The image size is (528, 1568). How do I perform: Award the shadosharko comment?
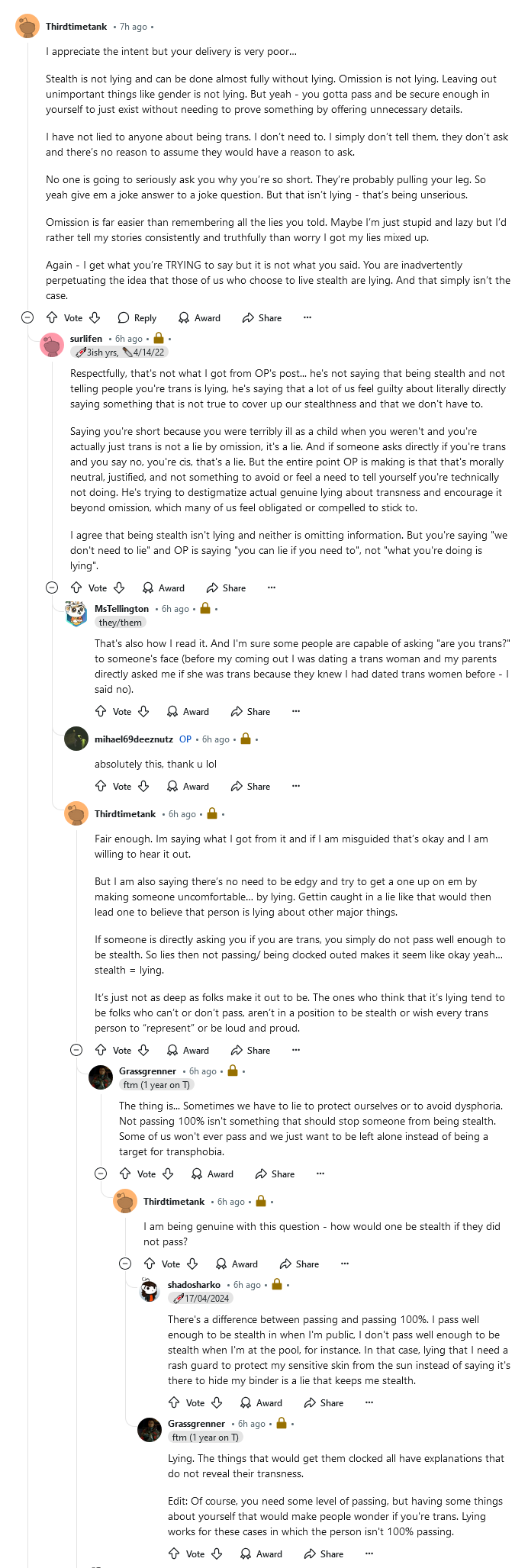point(262,1403)
